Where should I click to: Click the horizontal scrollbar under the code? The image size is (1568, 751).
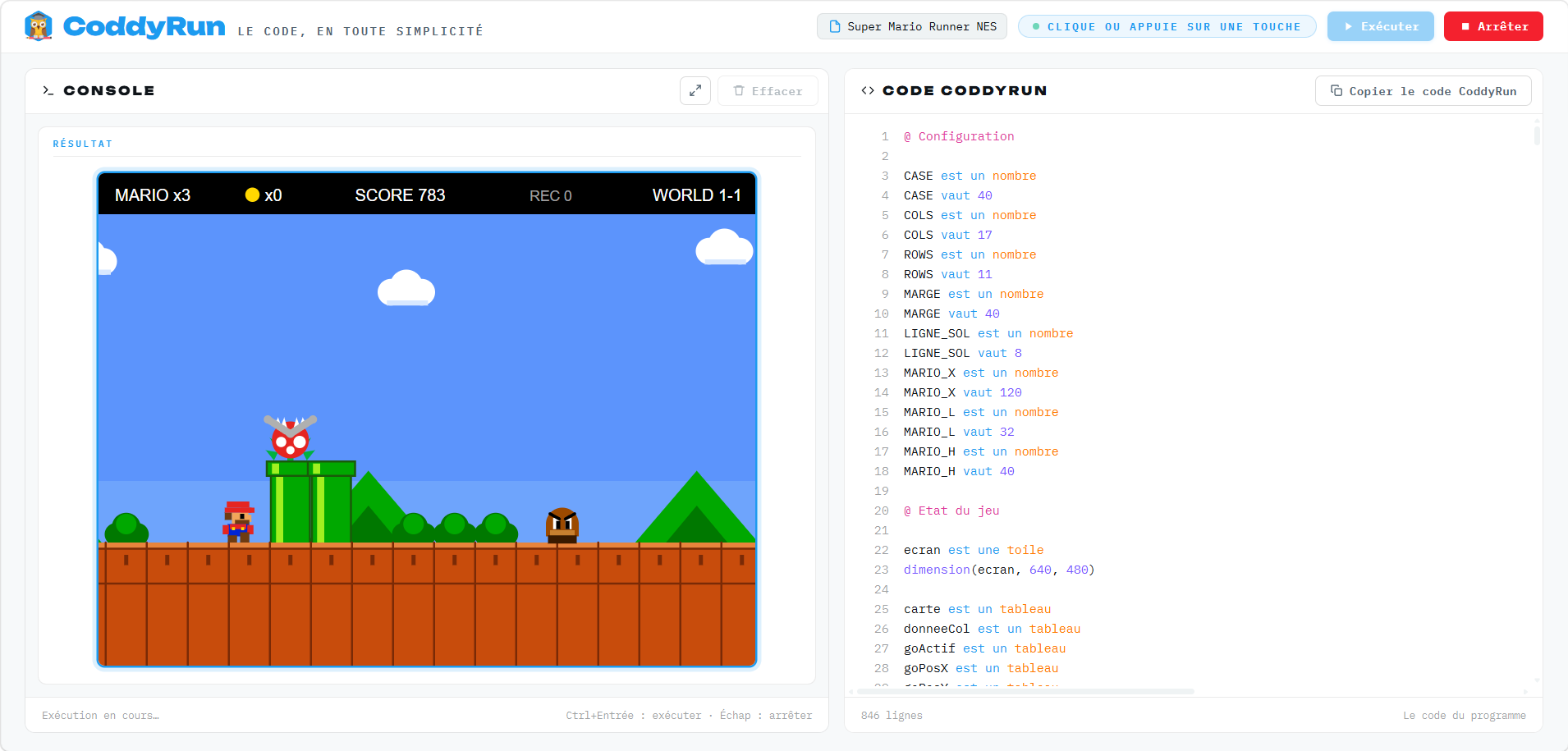(x=1025, y=692)
